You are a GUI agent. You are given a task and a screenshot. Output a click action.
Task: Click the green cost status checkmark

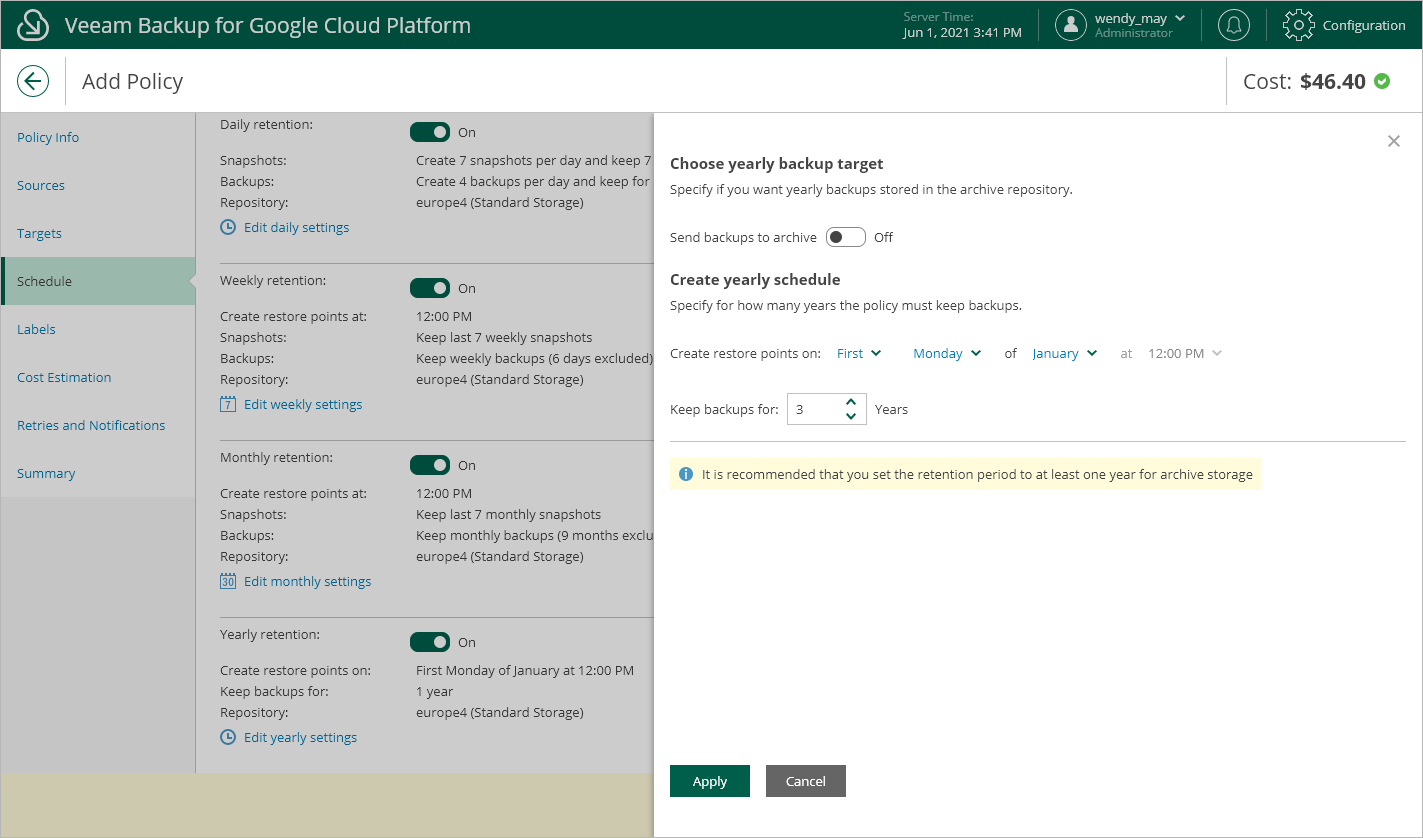[x=1382, y=81]
